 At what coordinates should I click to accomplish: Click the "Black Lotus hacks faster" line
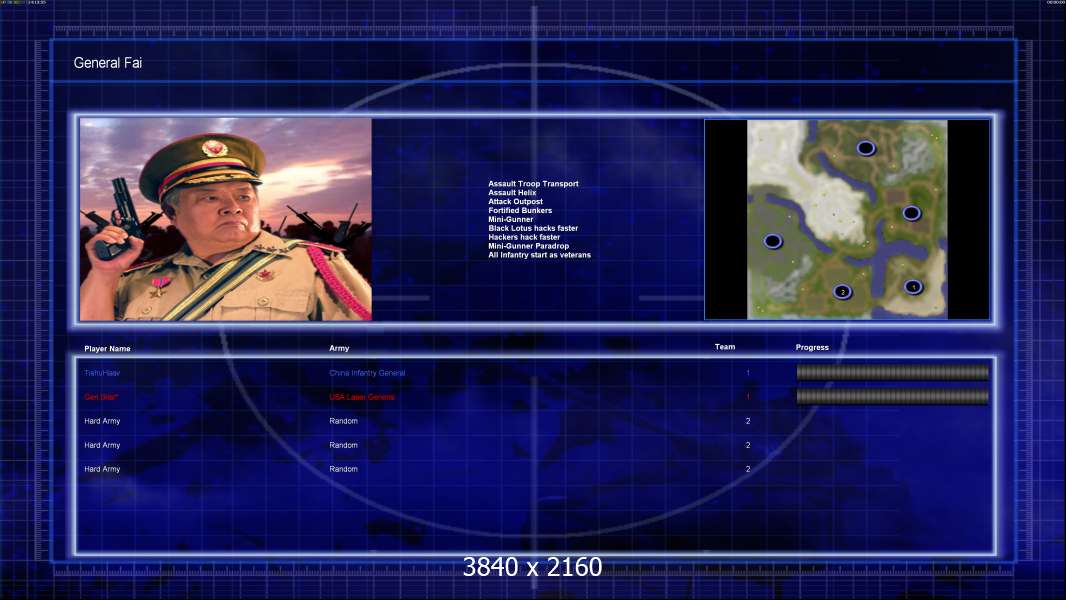[x=533, y=228]
